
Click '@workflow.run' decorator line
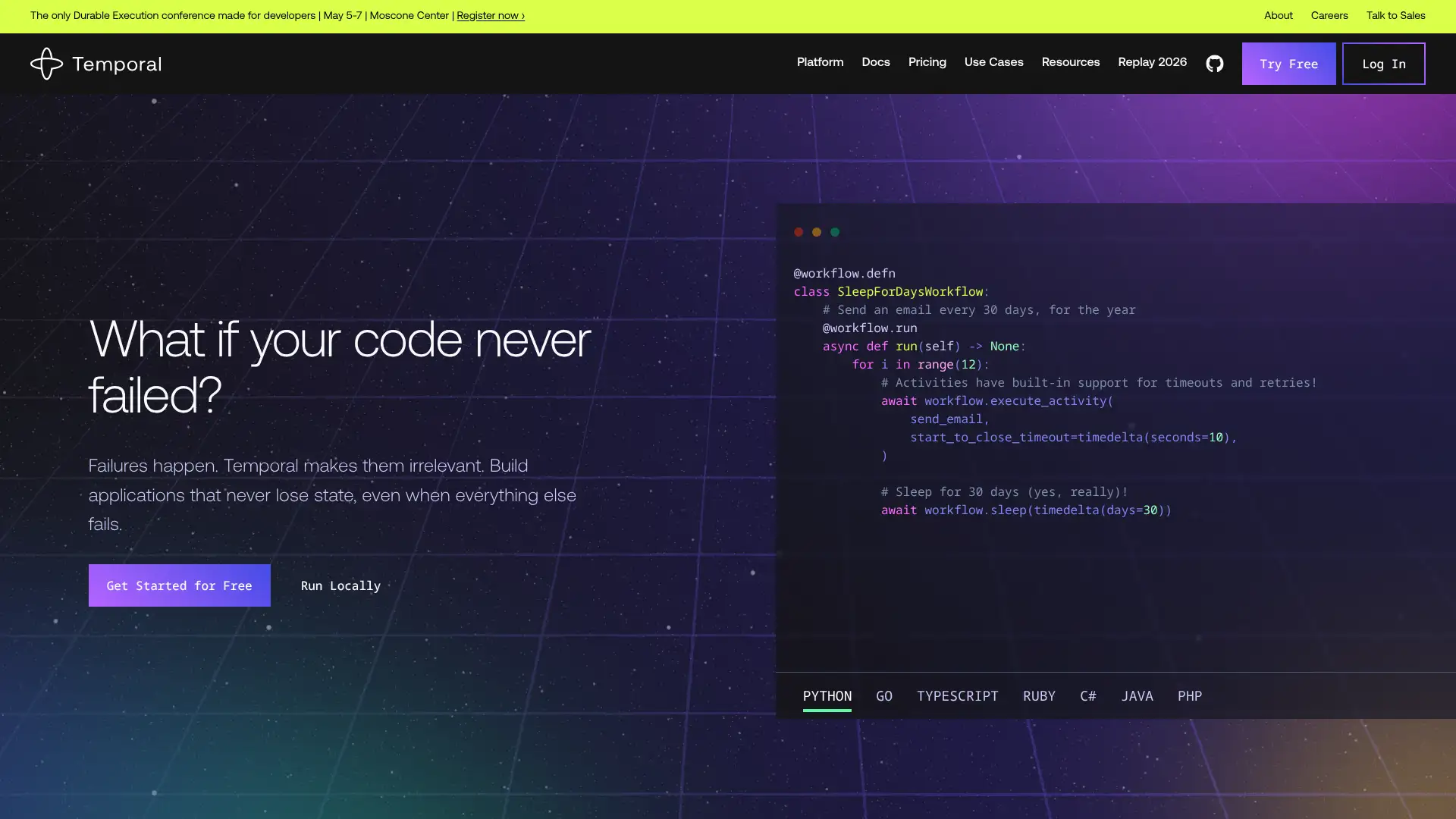click(x=870, y=328)
